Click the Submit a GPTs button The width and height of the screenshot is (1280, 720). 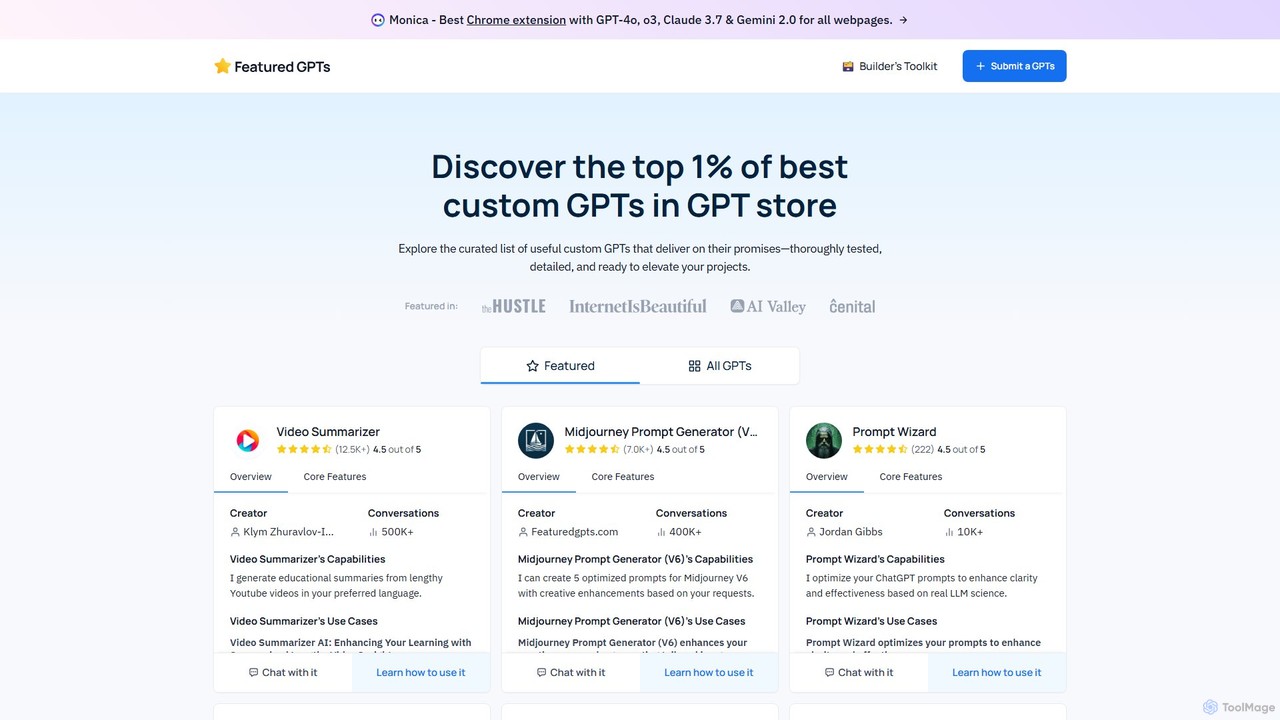click(1014, 66)
